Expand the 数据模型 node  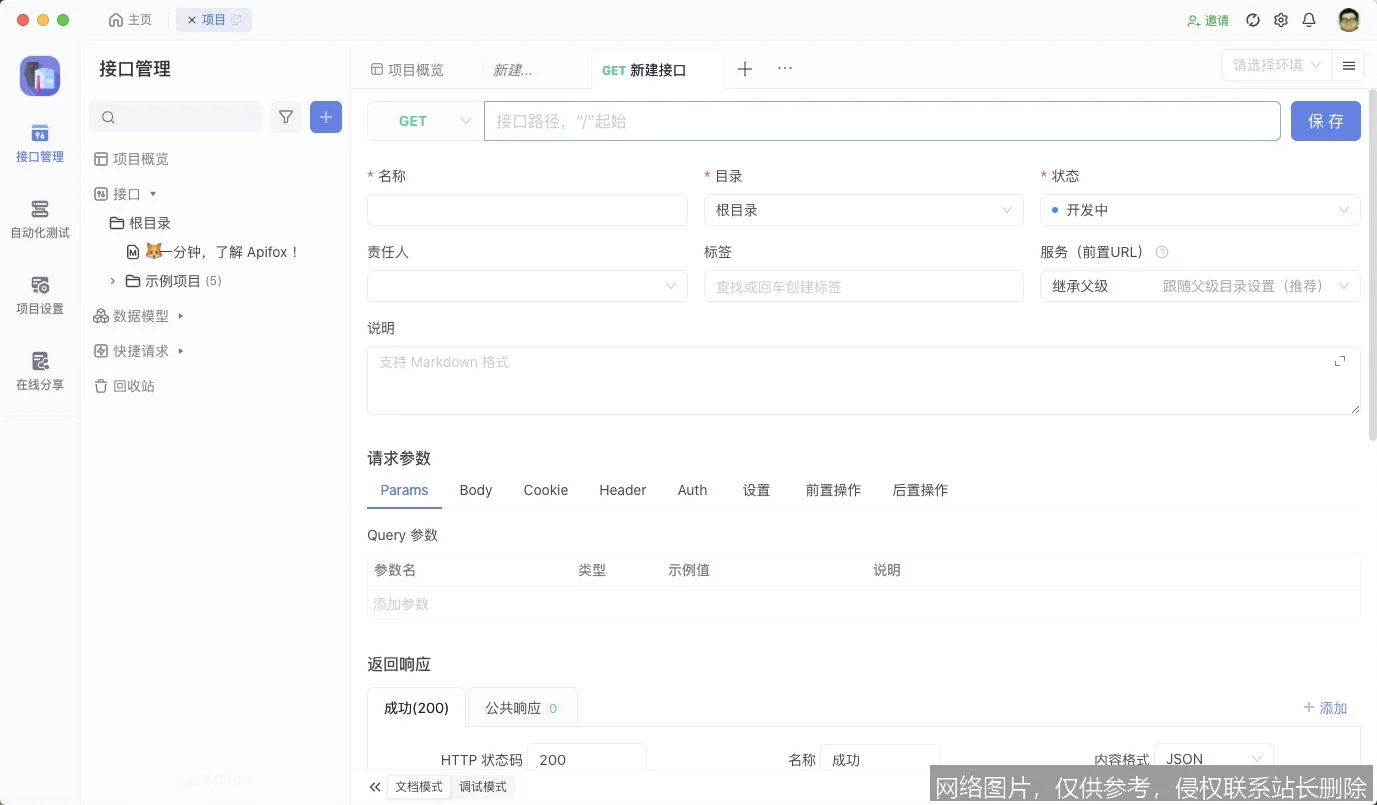click(181, 316)
